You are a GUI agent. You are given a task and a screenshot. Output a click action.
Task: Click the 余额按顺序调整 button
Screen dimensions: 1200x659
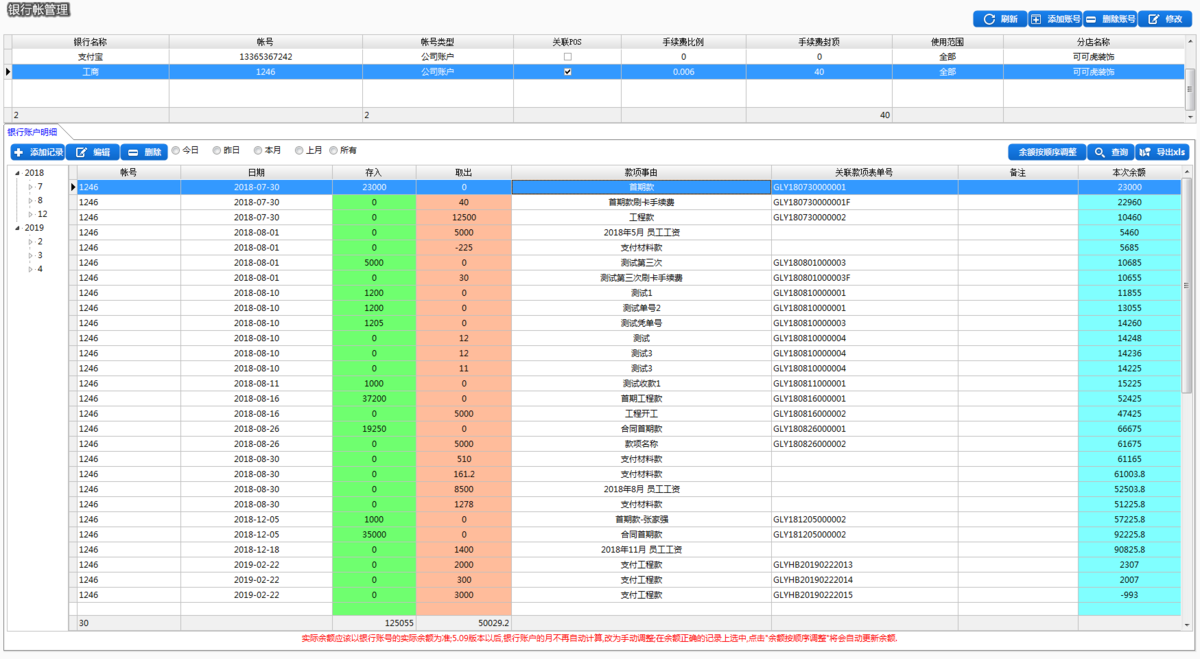pyautogui.click(x=1046, y=152)
